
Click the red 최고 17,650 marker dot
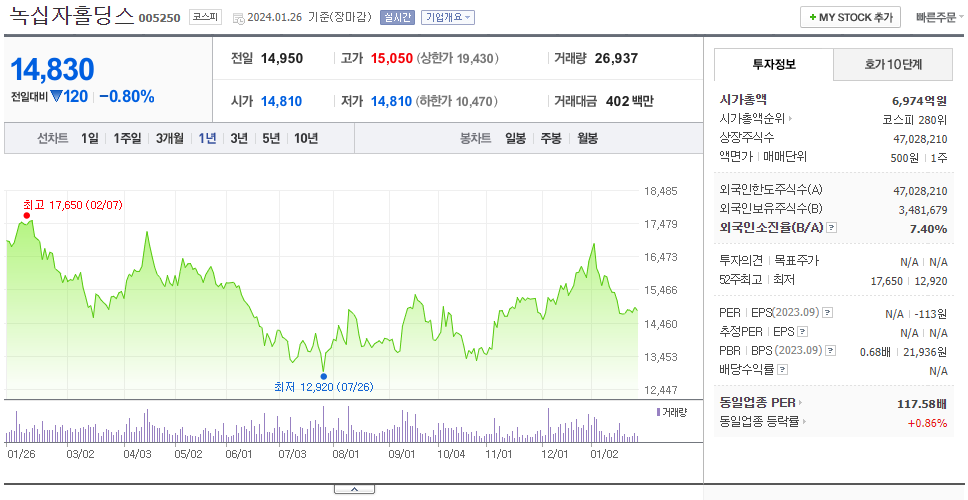[27, 215]
